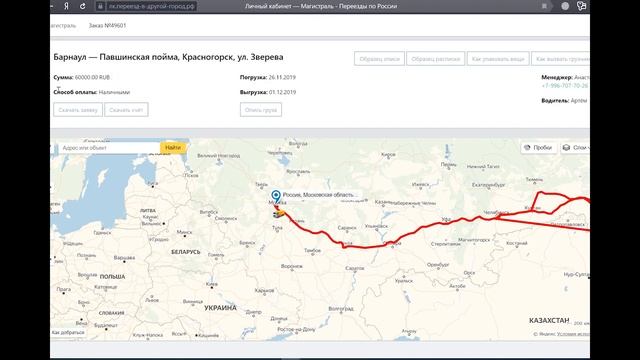Click the 'Как вызвать грузчиков' button
Viewport: 640px width, 360px height.
point(561,59)
